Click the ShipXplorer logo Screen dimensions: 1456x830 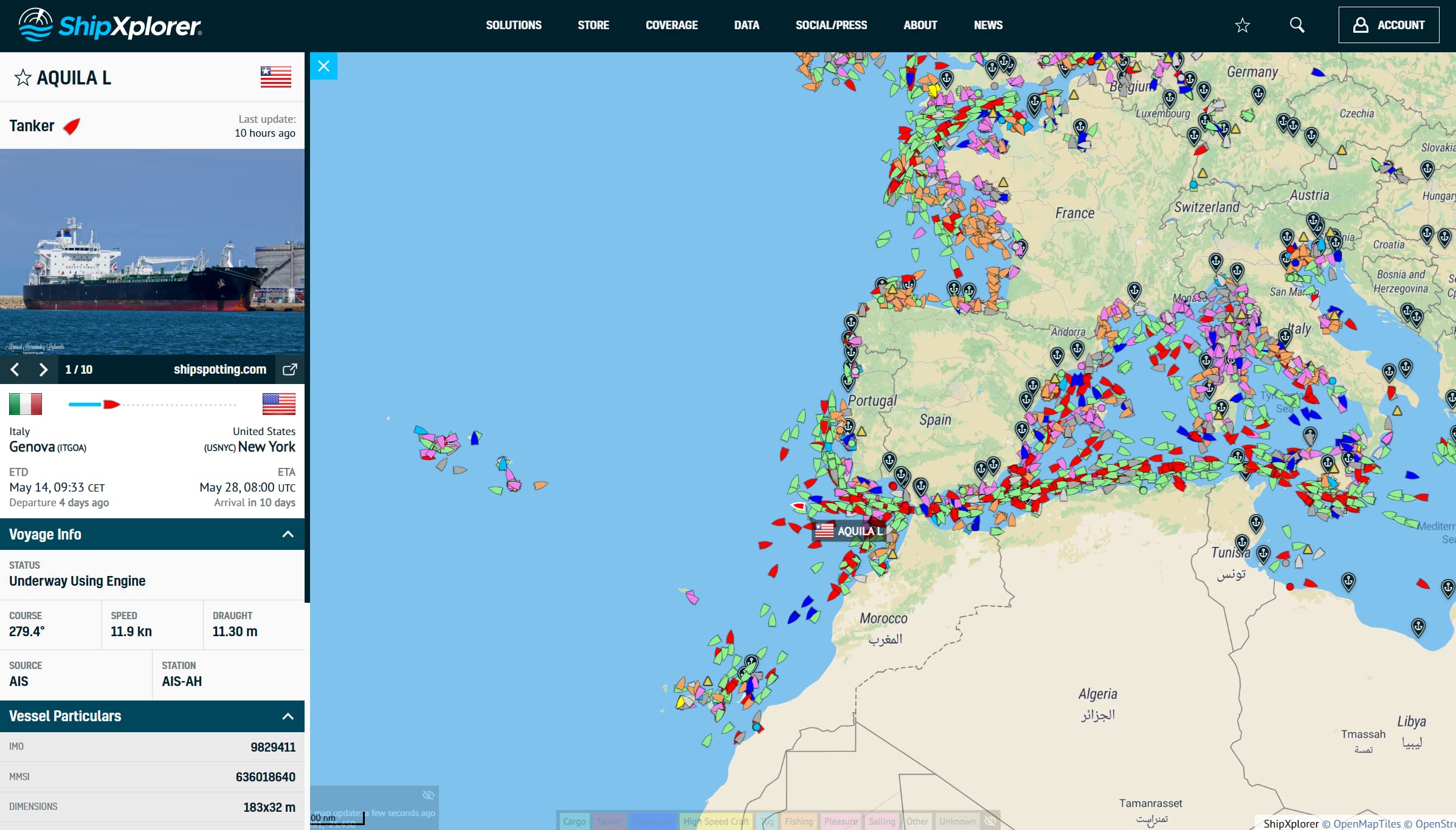click(110, 25)
